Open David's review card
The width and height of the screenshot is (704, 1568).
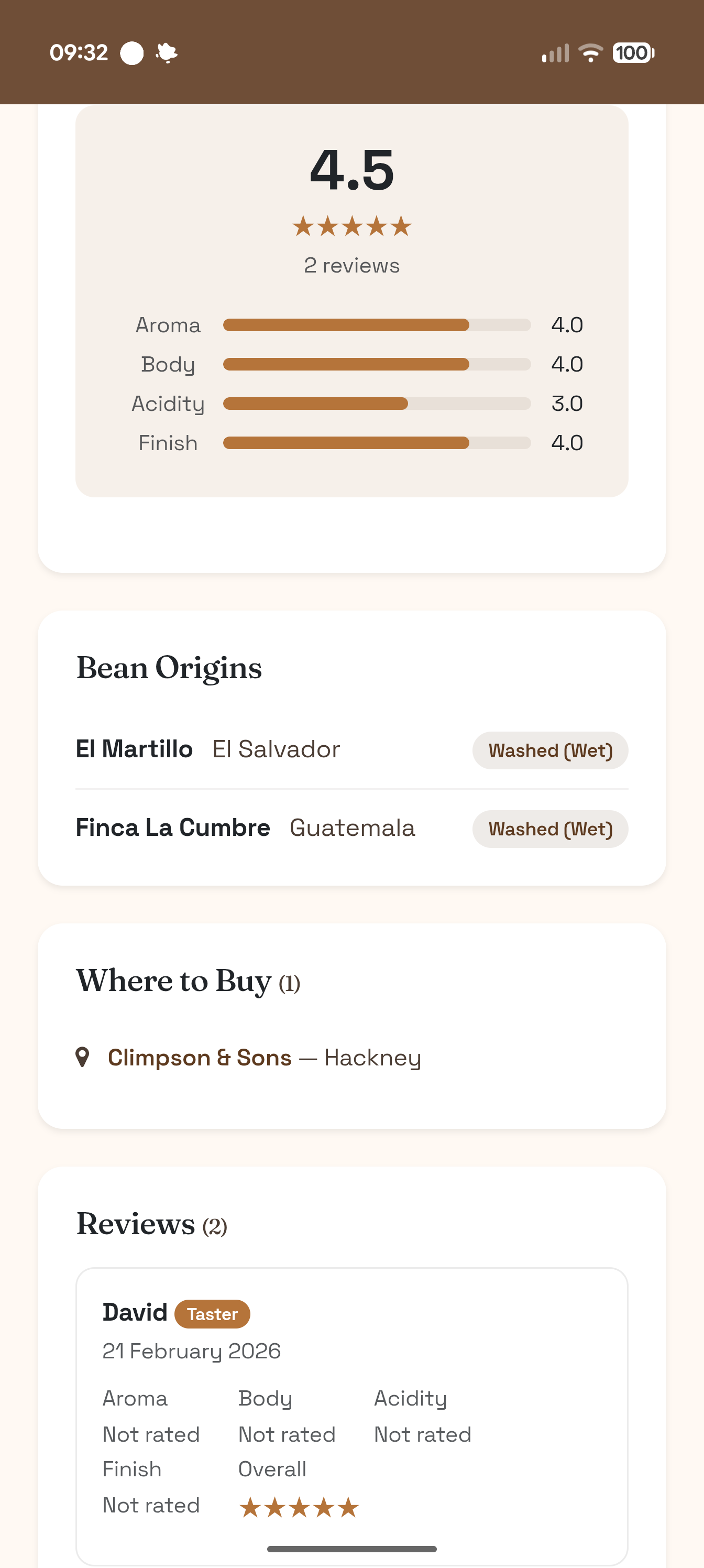351,1400
